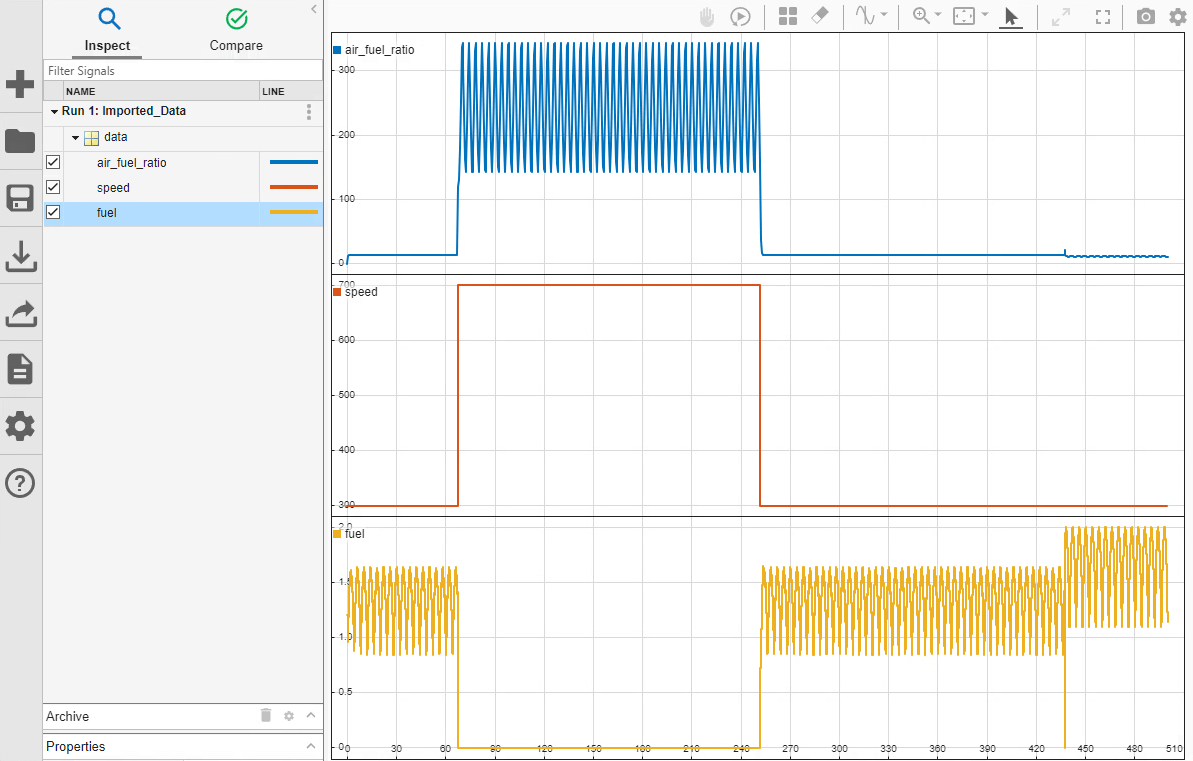Click the Export share arrow icon
Screen dimensions: 1193x761
pyautogui.click(x=21, y=313)
